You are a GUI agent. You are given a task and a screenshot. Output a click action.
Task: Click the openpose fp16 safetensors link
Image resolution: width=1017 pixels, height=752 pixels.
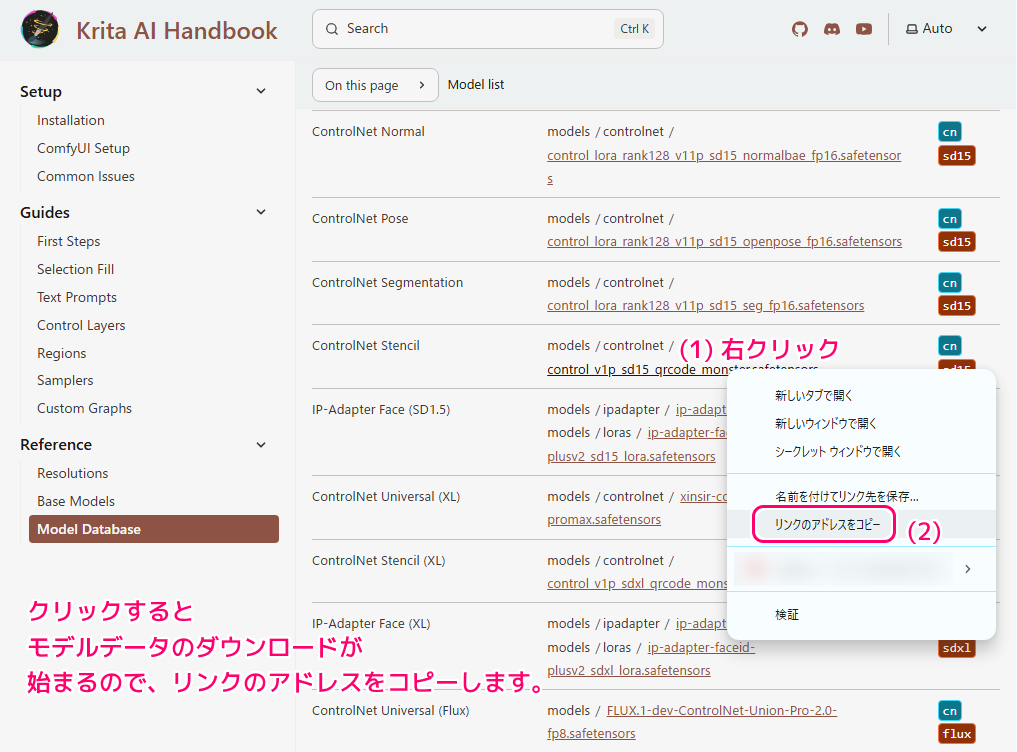point(724,241)
